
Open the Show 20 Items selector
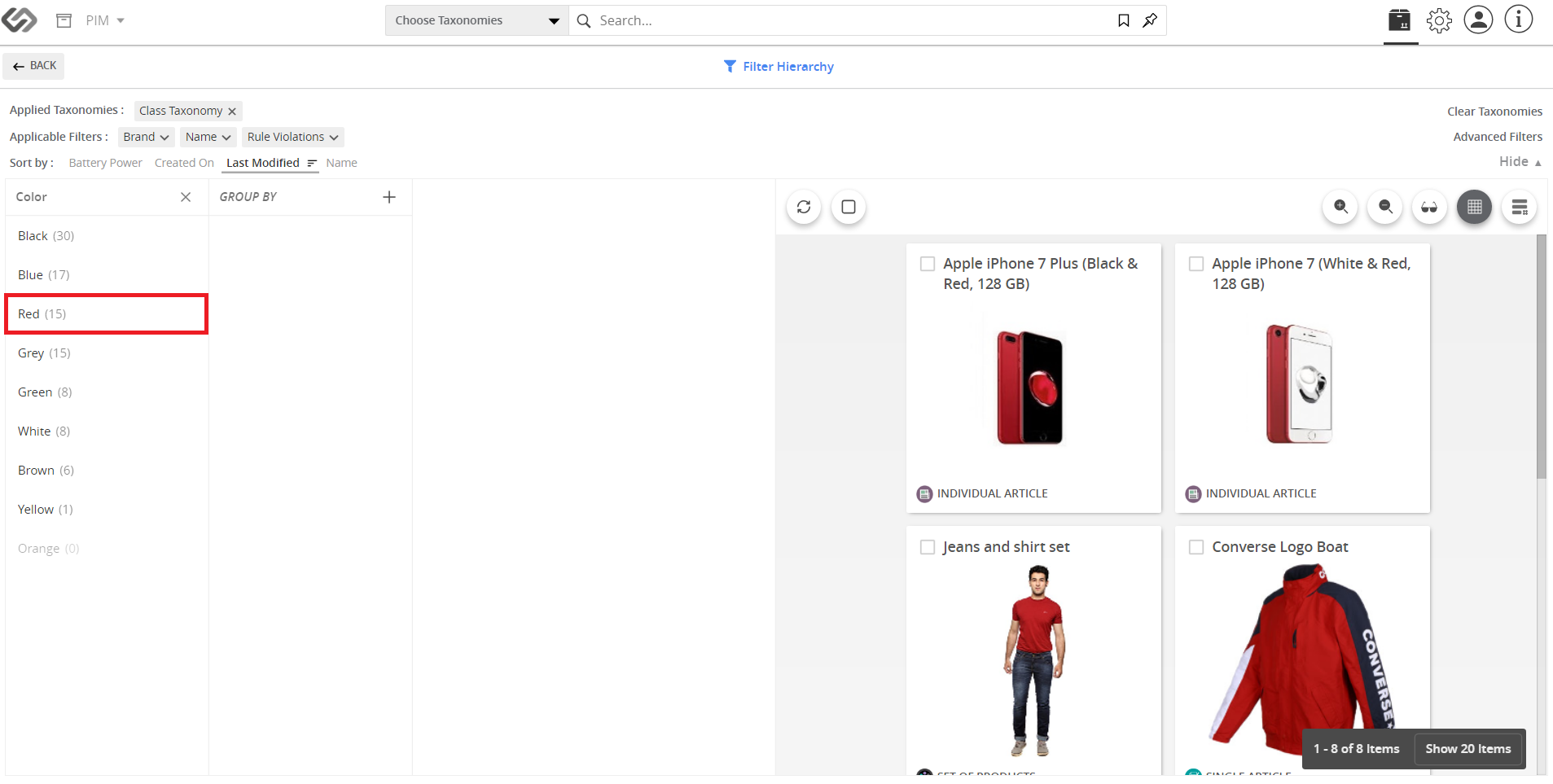coord(1468,749)
